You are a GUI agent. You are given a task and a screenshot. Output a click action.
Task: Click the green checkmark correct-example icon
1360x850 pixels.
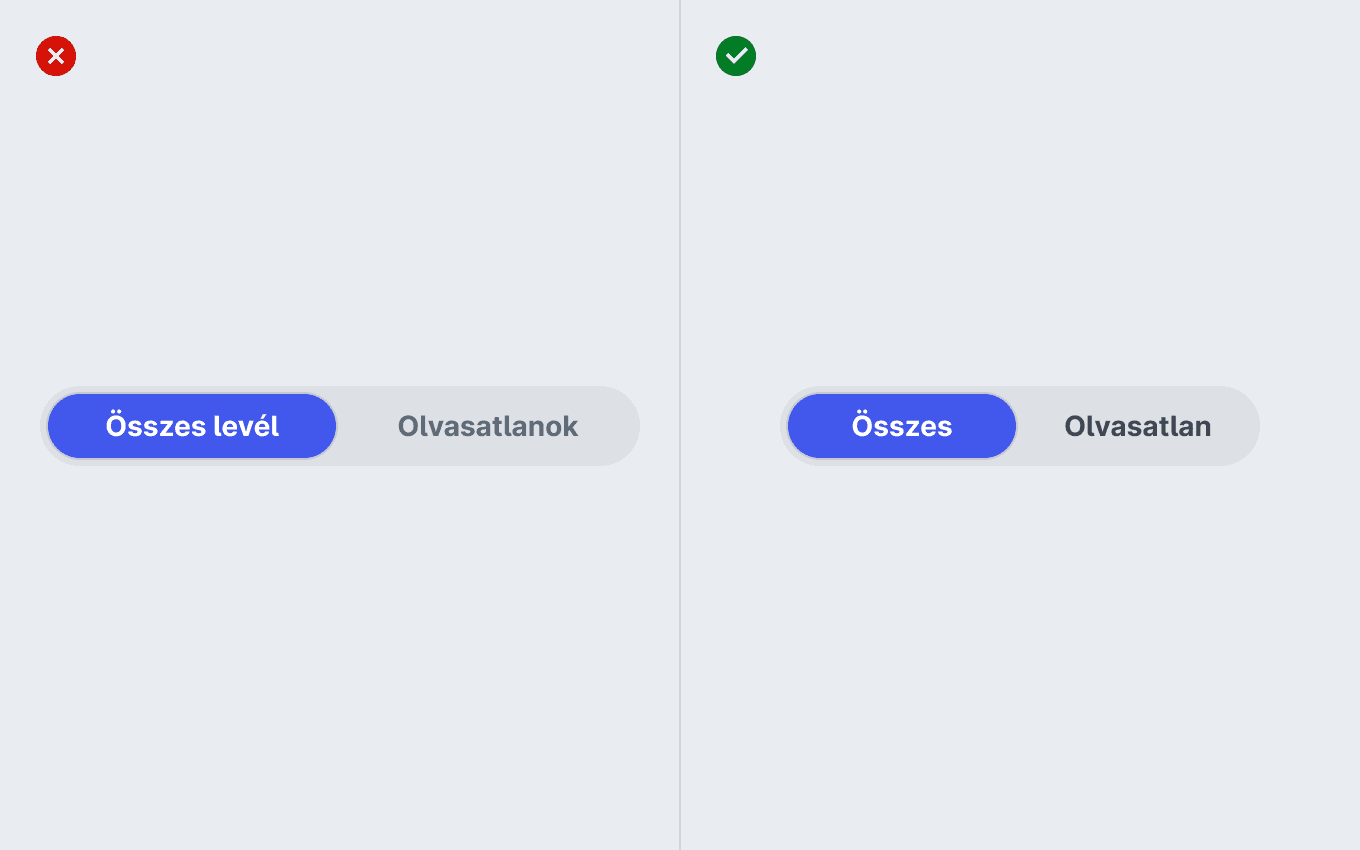click(x=736, y=56)
